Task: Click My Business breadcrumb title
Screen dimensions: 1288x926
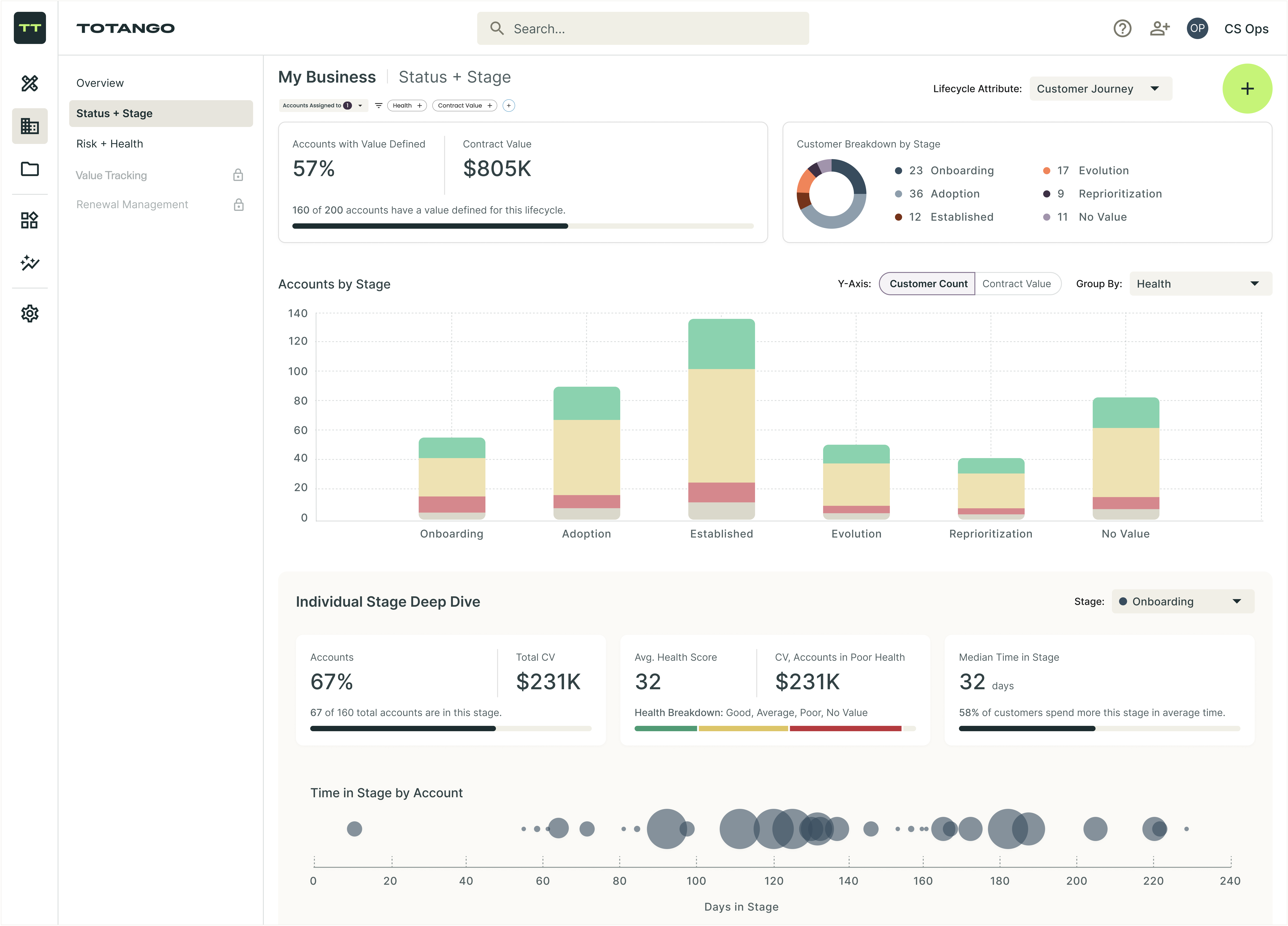Action: (x=327, y=77)
